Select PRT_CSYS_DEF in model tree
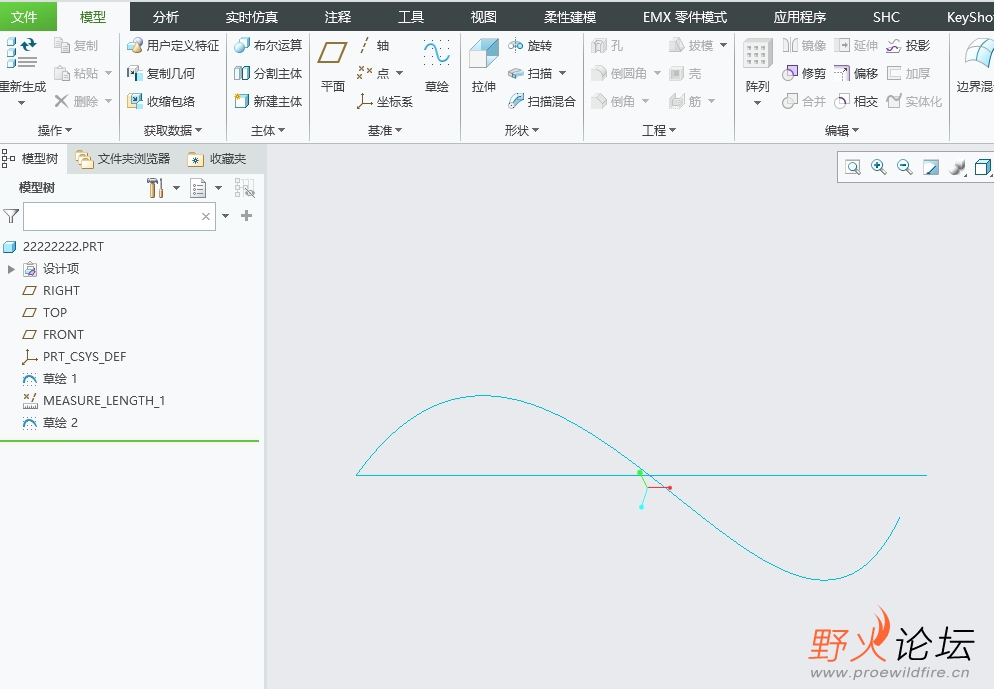994x689 pixels. tap(74, 357)
